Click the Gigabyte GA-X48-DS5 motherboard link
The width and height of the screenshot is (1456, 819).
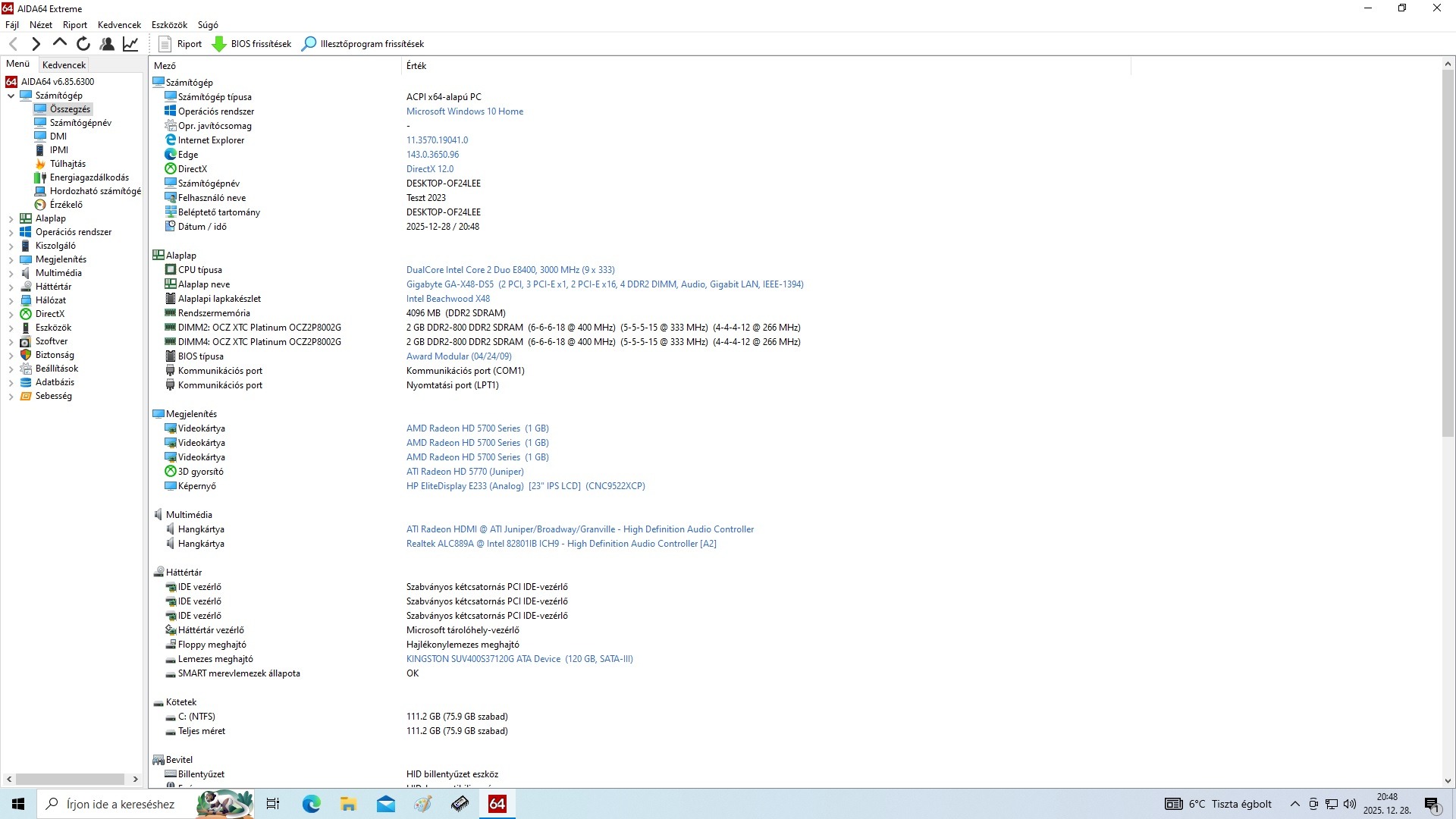coord(450,284)
